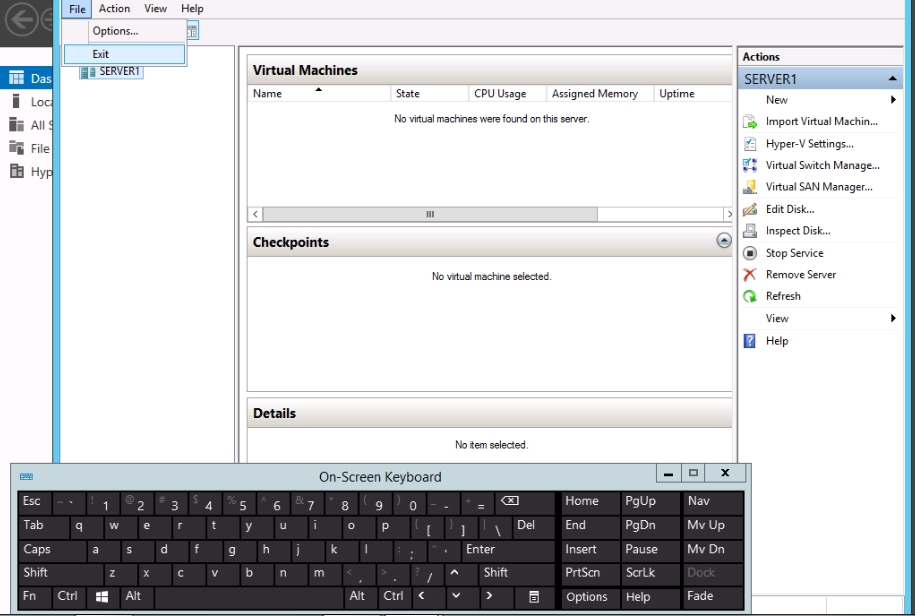Click the Import Virtual Machine icon
The image size is (915, 616).
click(749, 122)
